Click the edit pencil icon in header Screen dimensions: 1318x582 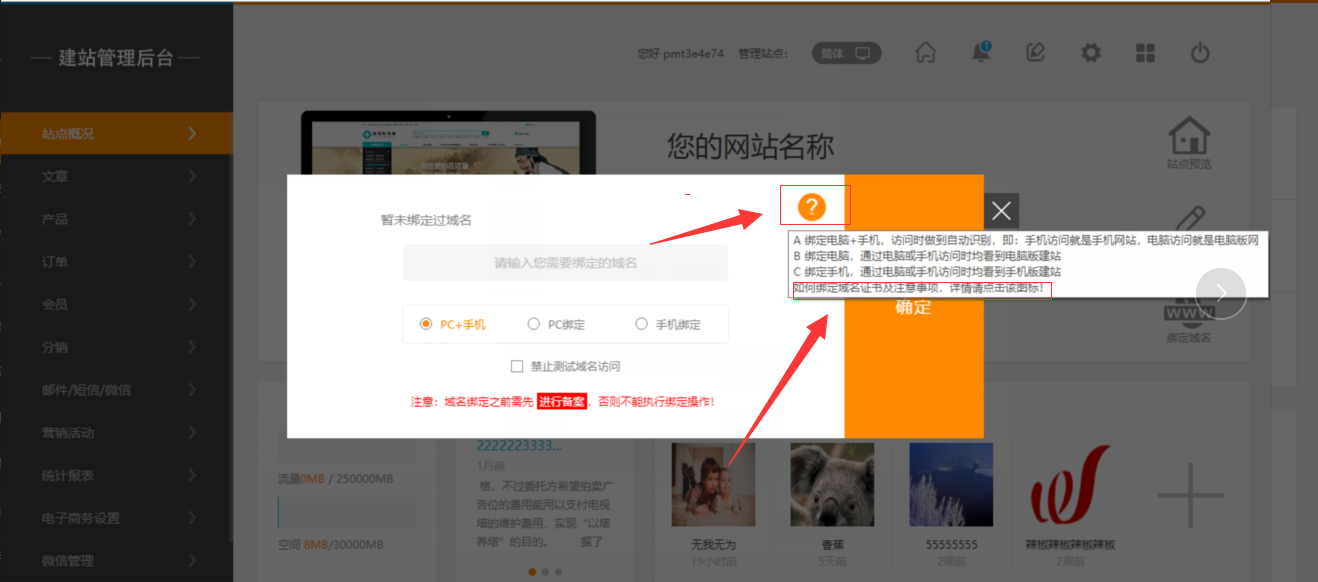click(x=1036, y=53)
